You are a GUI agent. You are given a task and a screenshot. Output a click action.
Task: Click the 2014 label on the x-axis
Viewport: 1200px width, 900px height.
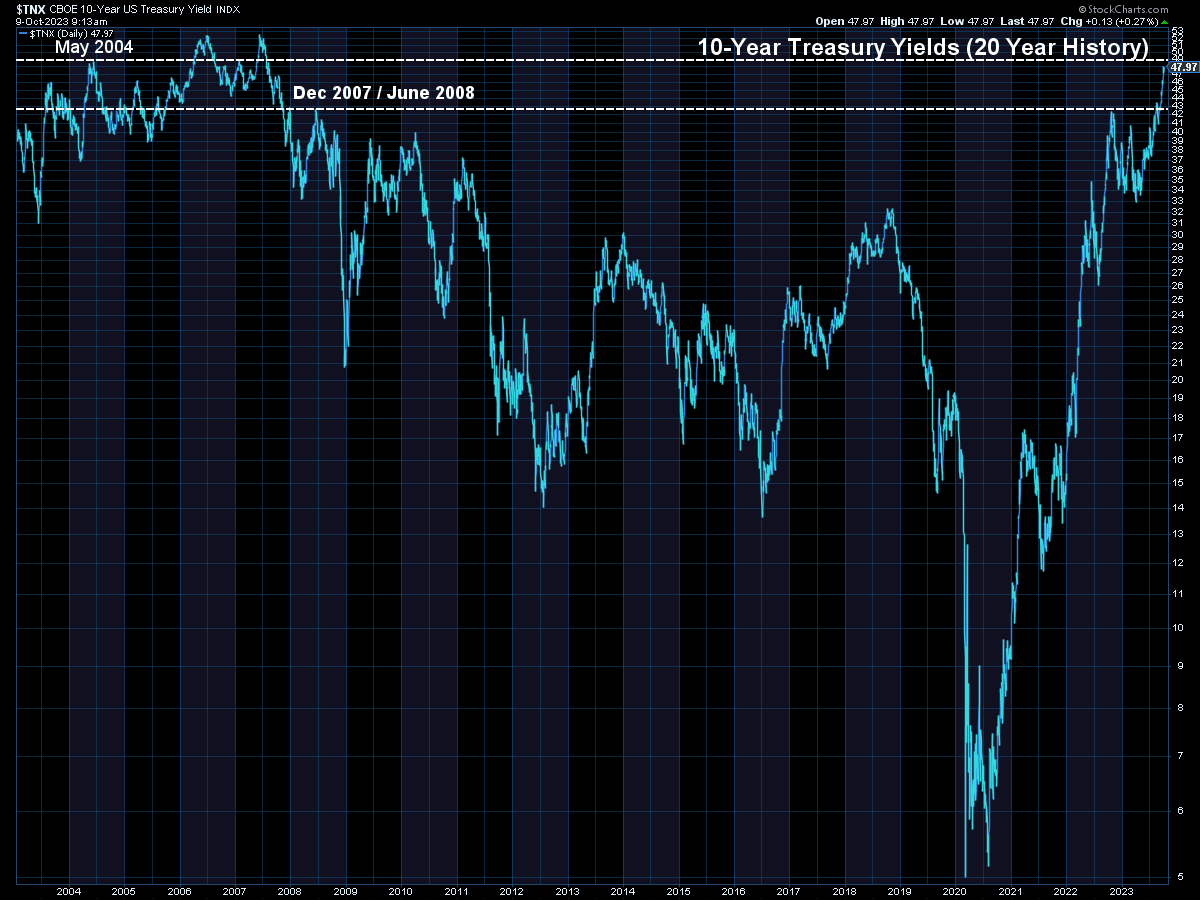pos(622,891)
